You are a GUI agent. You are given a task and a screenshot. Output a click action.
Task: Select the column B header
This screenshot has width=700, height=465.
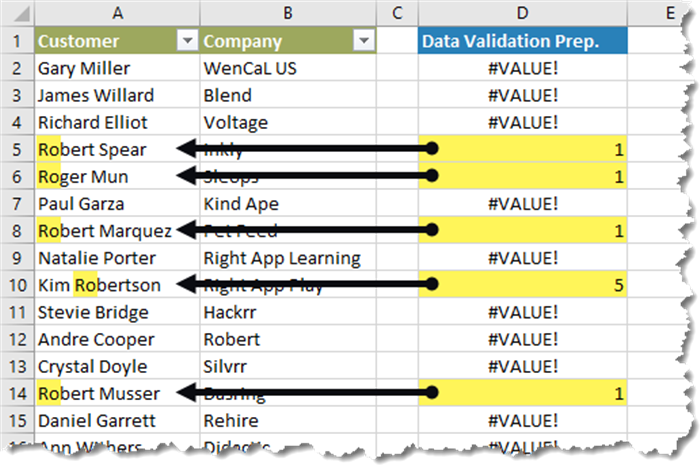pos(287,13)
